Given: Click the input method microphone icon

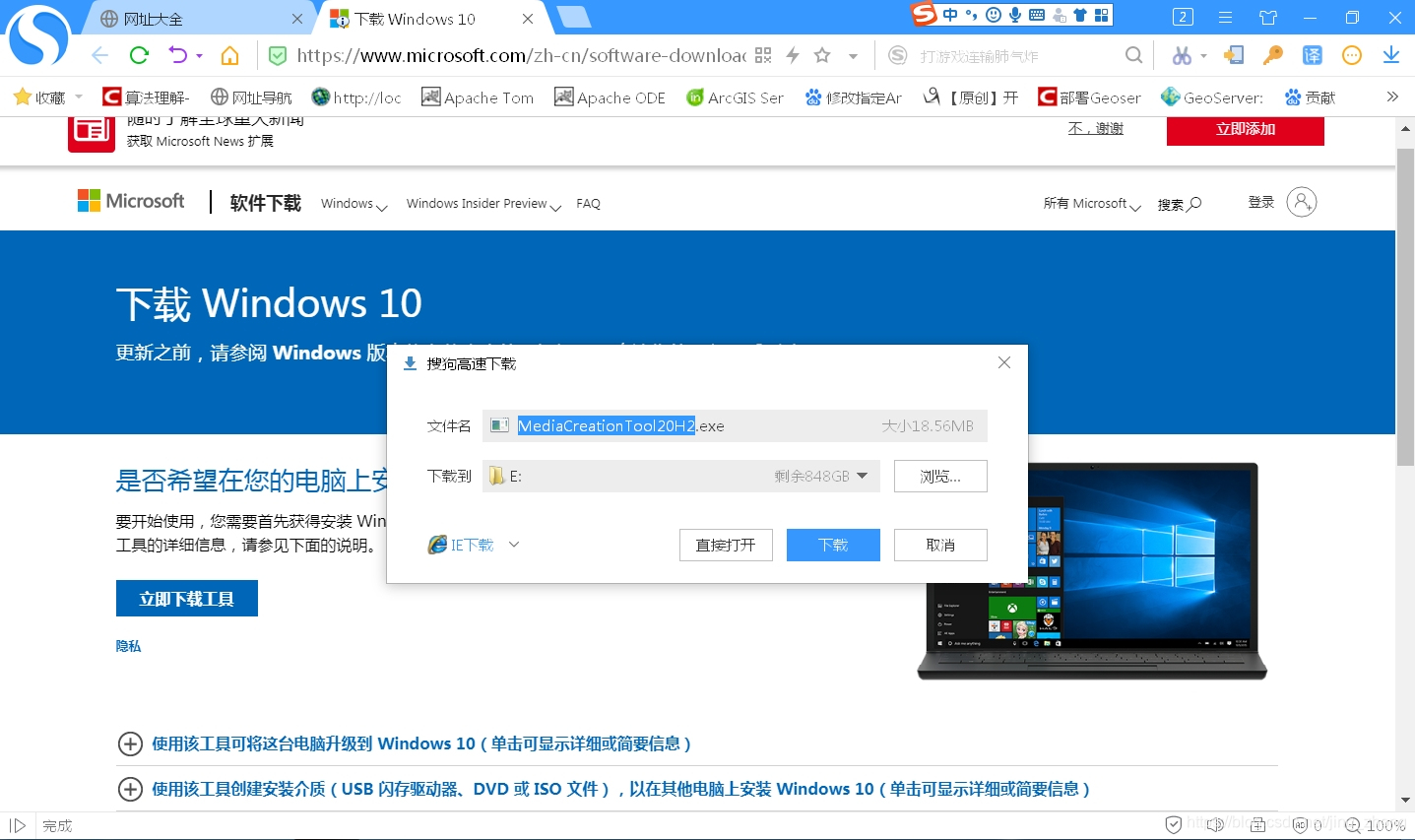Looking at the screenshot, I should coord(1015,15).
